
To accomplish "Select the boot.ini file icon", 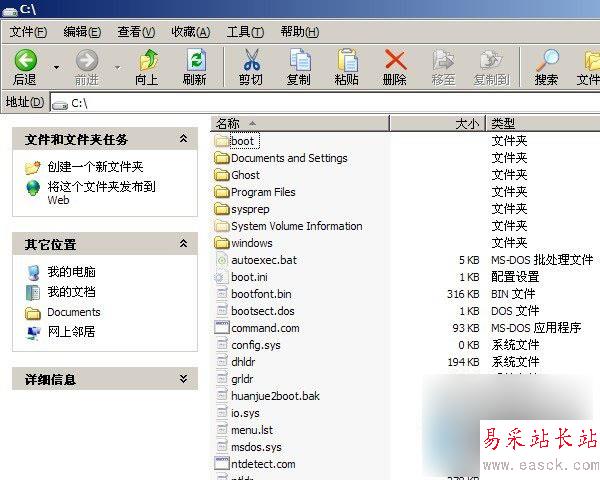I will 222,277.
